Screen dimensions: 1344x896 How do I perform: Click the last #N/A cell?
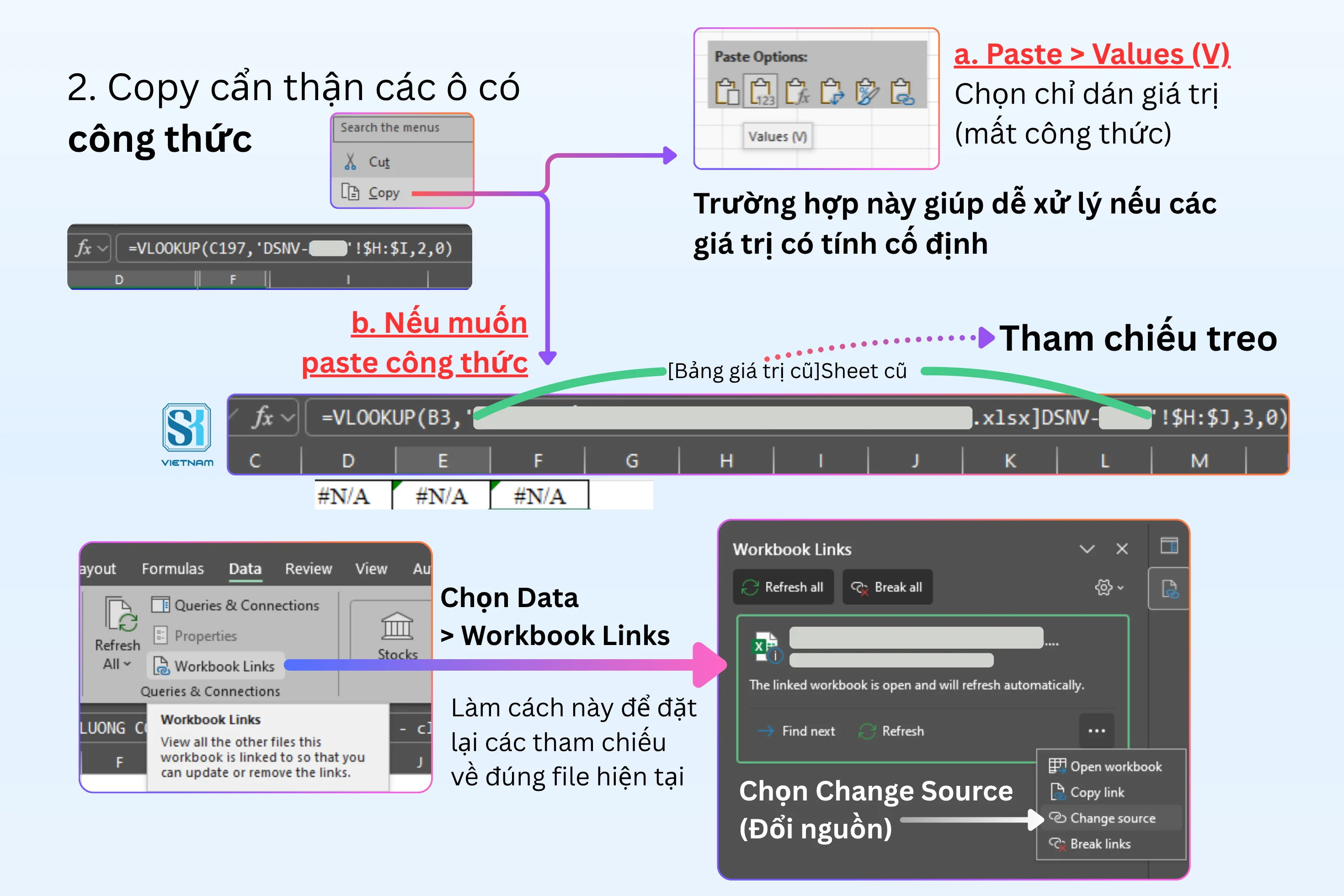coord(539,495)
